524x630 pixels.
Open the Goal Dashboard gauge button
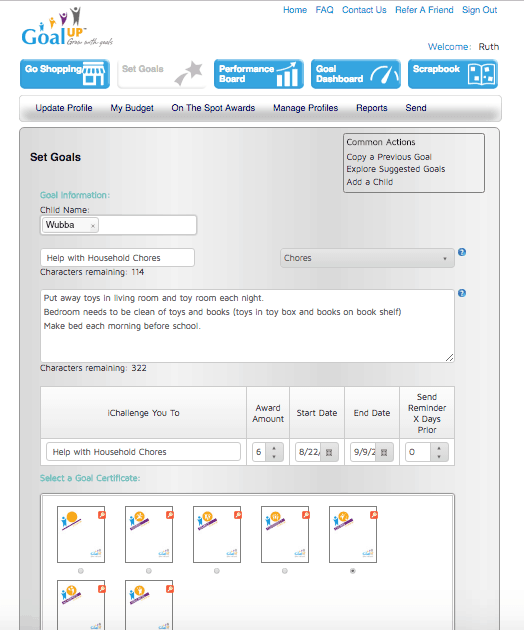pos(356,74)
